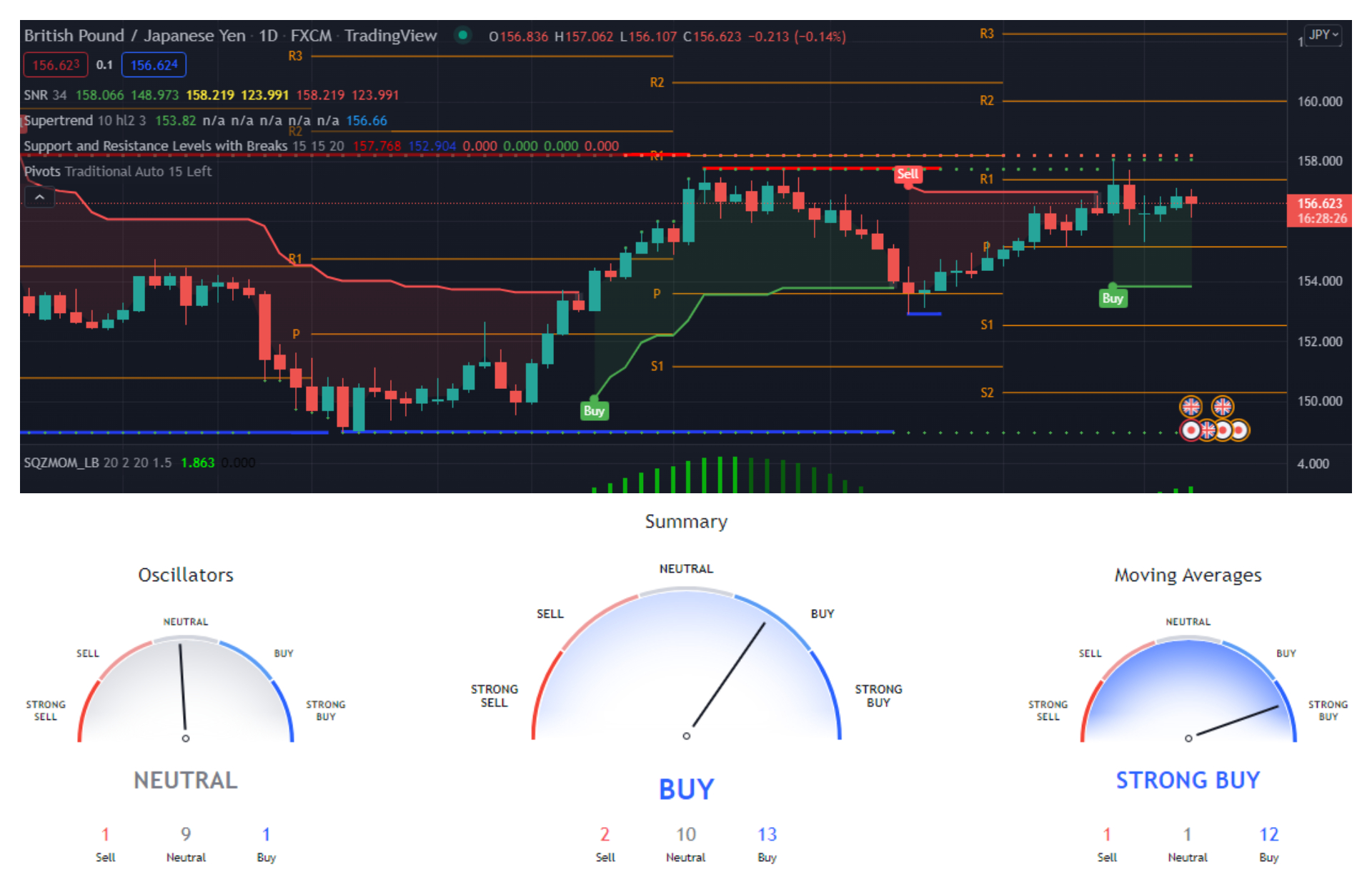Select the SNR 34 indicator legend
The width and height of the screenshot is (1372, 890).
pos(45,95)
